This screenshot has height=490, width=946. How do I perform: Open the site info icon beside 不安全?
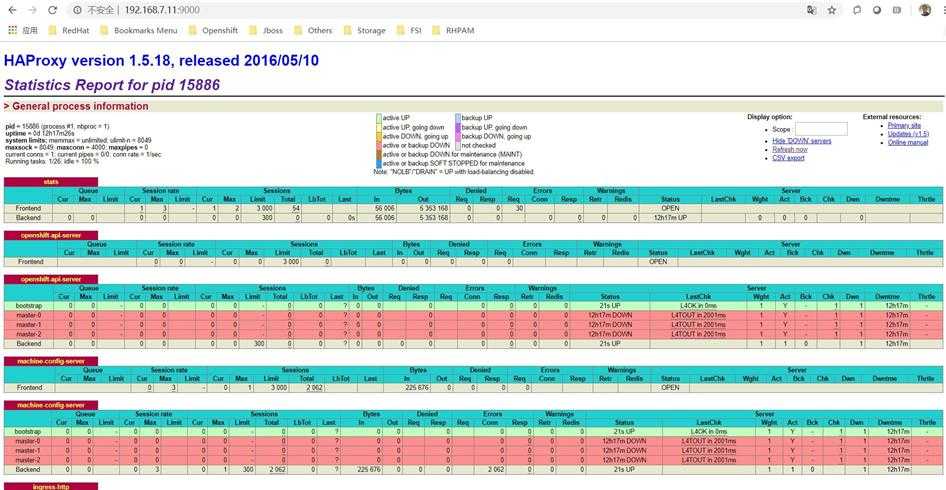(77, 10)
